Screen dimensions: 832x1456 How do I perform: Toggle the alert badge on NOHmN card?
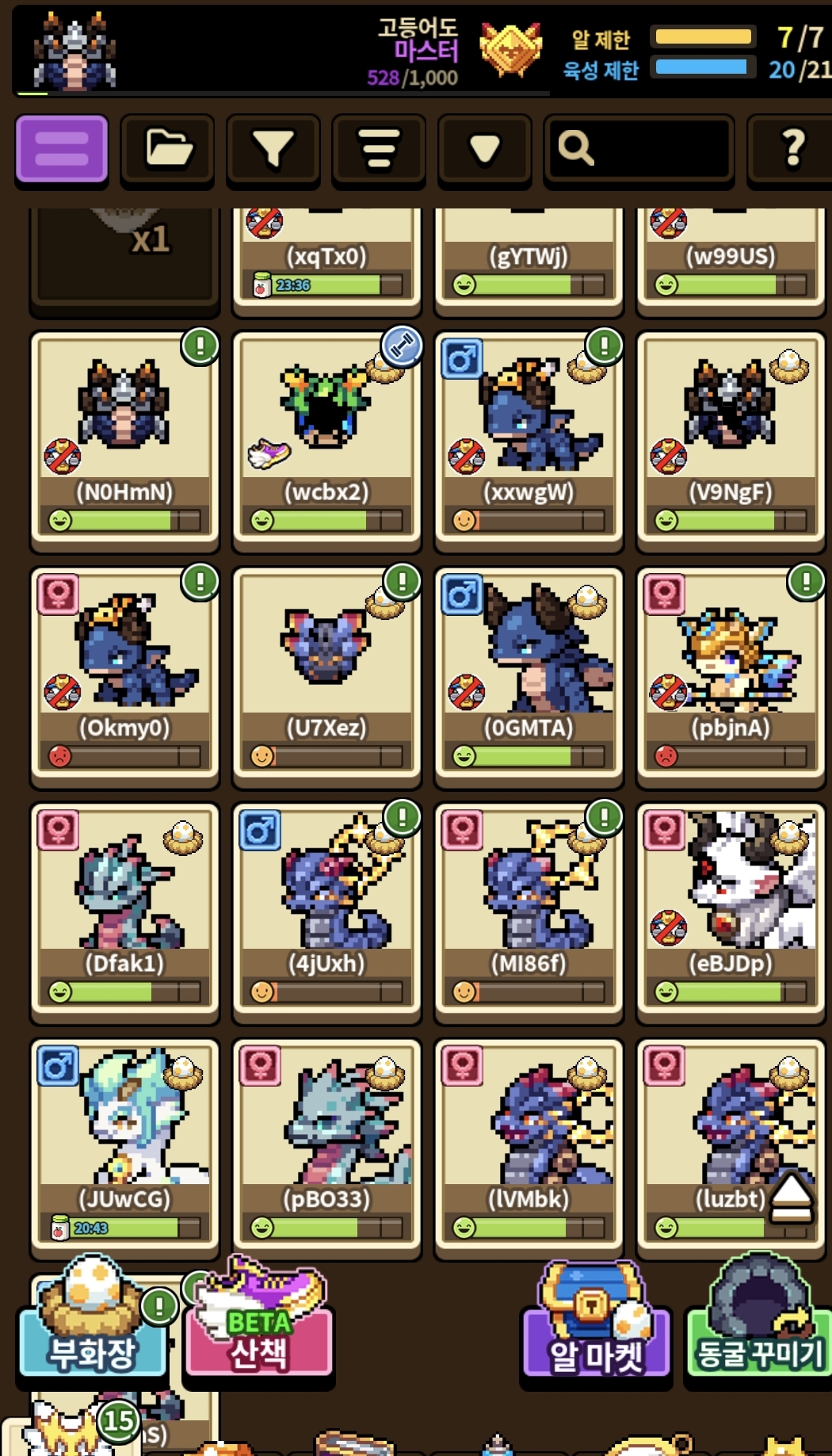coord(200,346)
